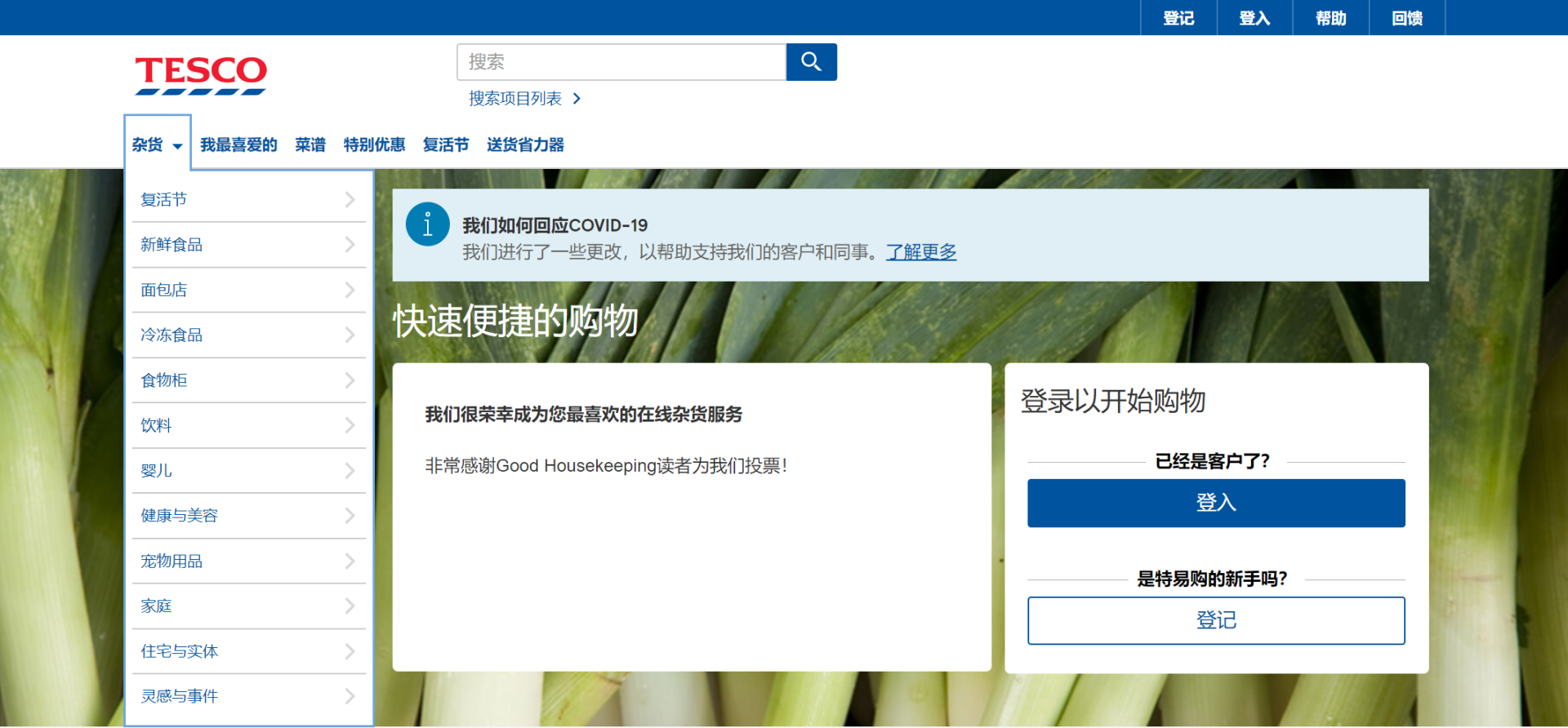Open 帮助 in the top bar
1568x728 pixels.
(1330, 18)
